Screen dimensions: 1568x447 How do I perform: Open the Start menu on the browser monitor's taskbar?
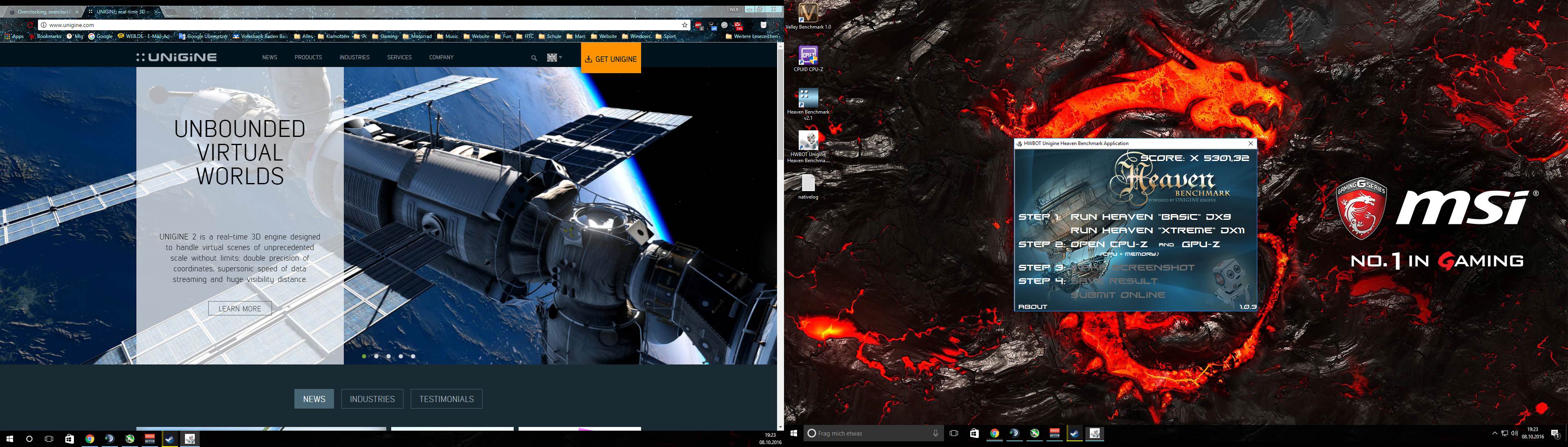(x=10, y=438)
